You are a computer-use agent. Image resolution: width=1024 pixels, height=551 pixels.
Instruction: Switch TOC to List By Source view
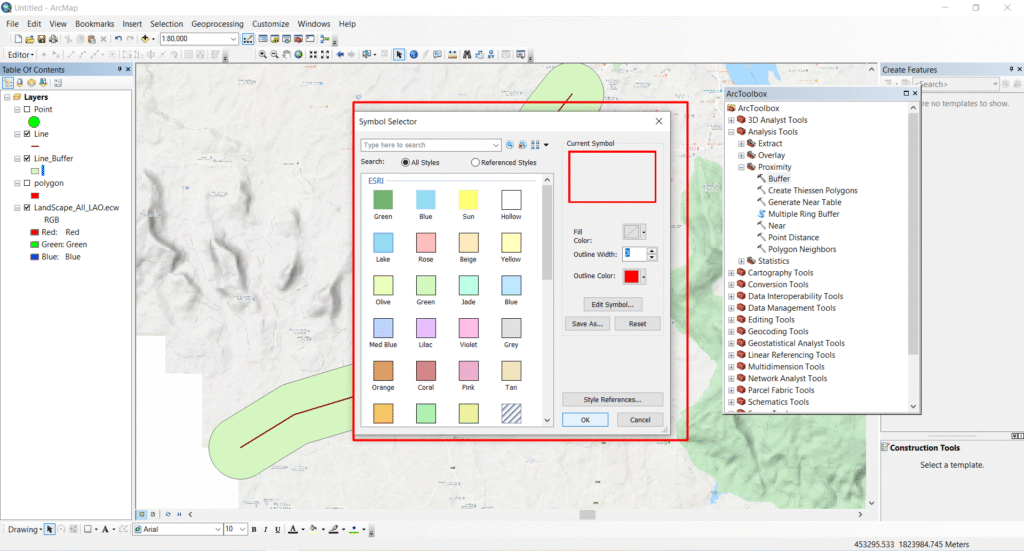(x=20, y=83)
